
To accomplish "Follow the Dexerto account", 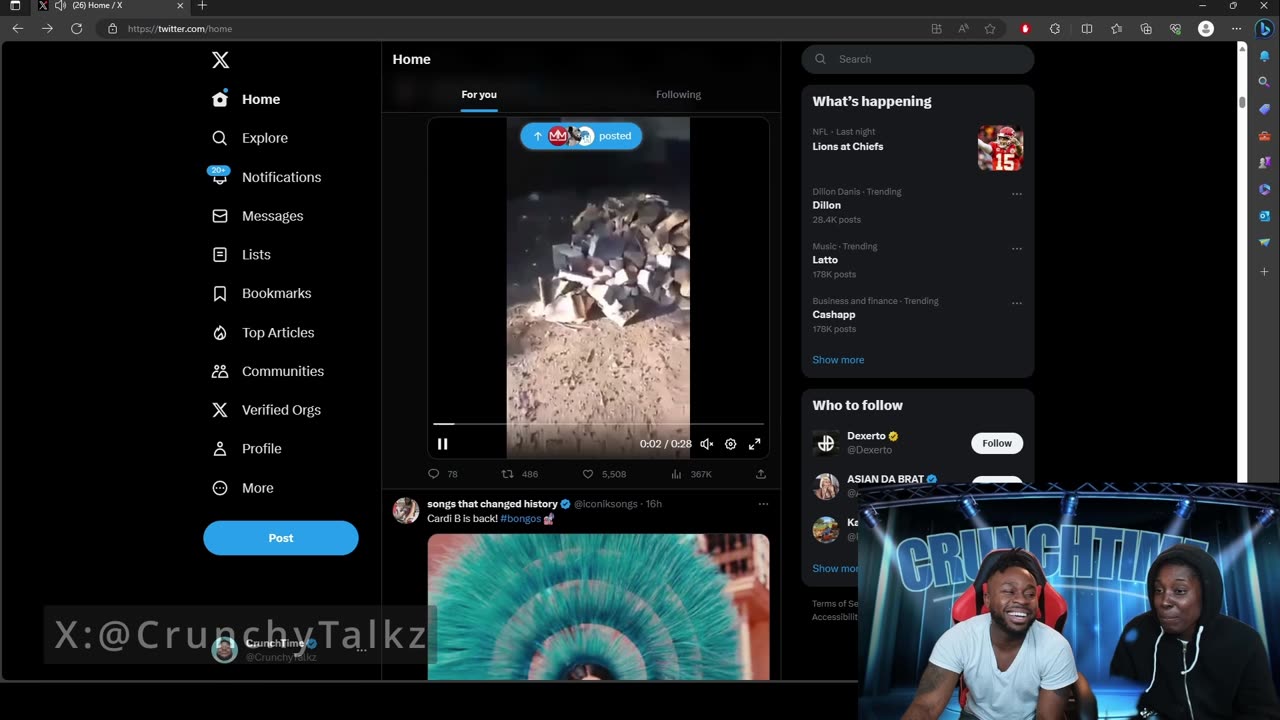I will 997,443.
